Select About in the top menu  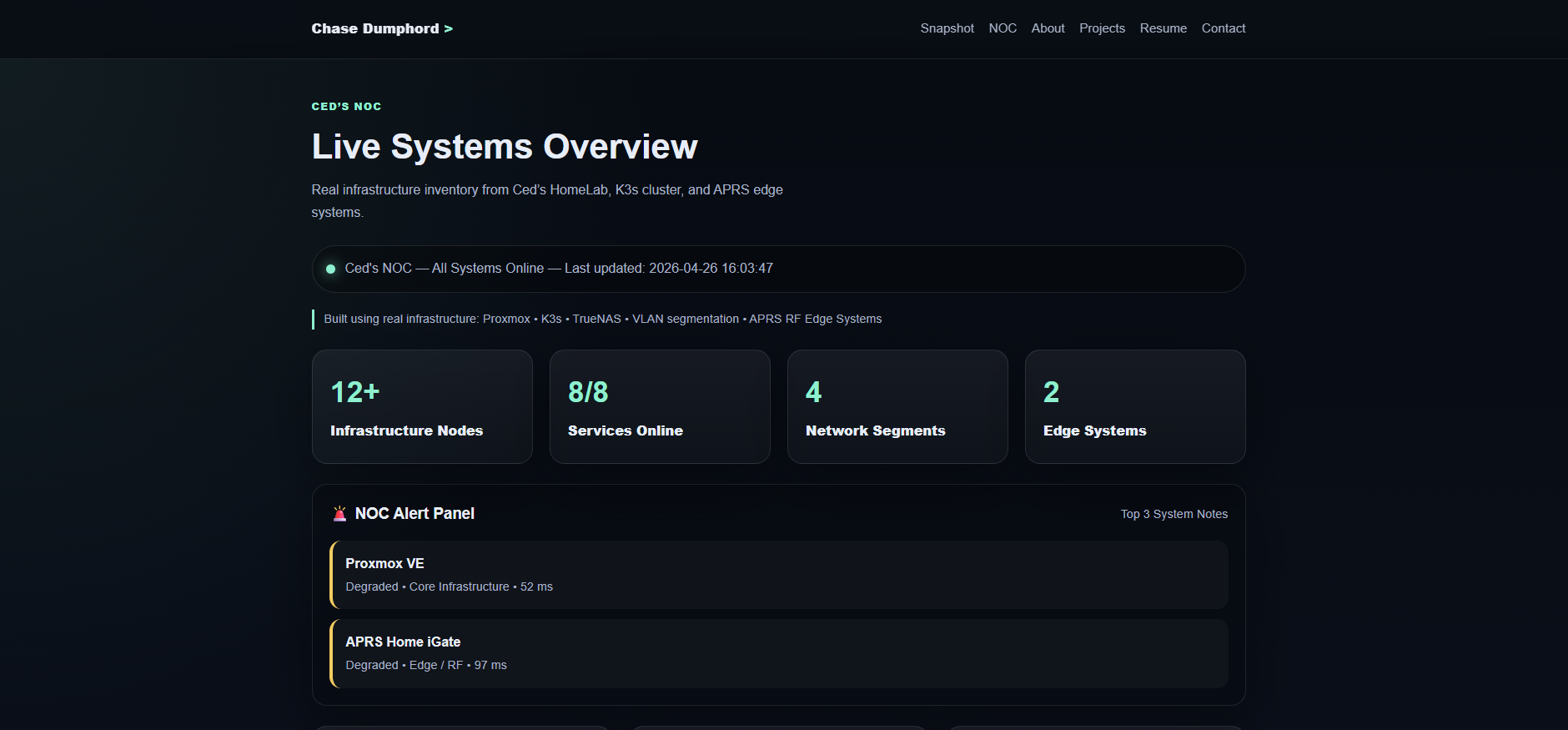tap(1048, 28)
